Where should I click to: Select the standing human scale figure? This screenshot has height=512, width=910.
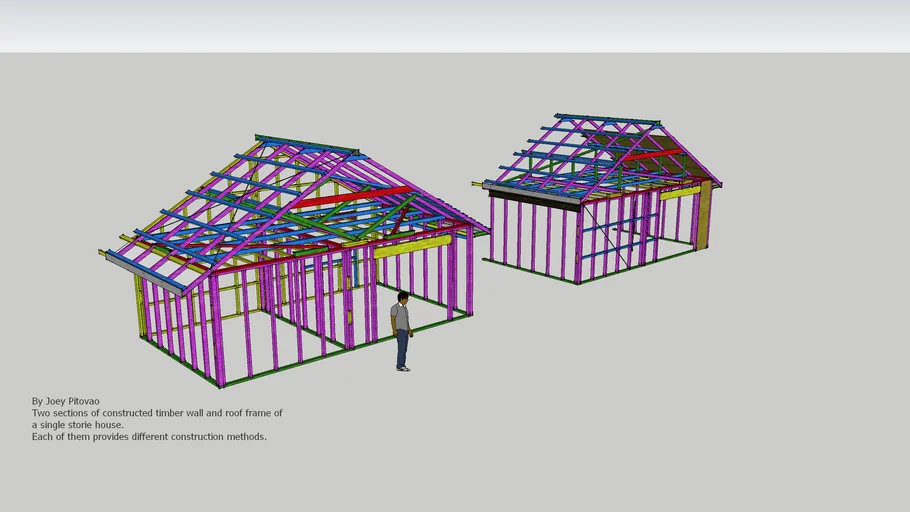coord(401,331)
